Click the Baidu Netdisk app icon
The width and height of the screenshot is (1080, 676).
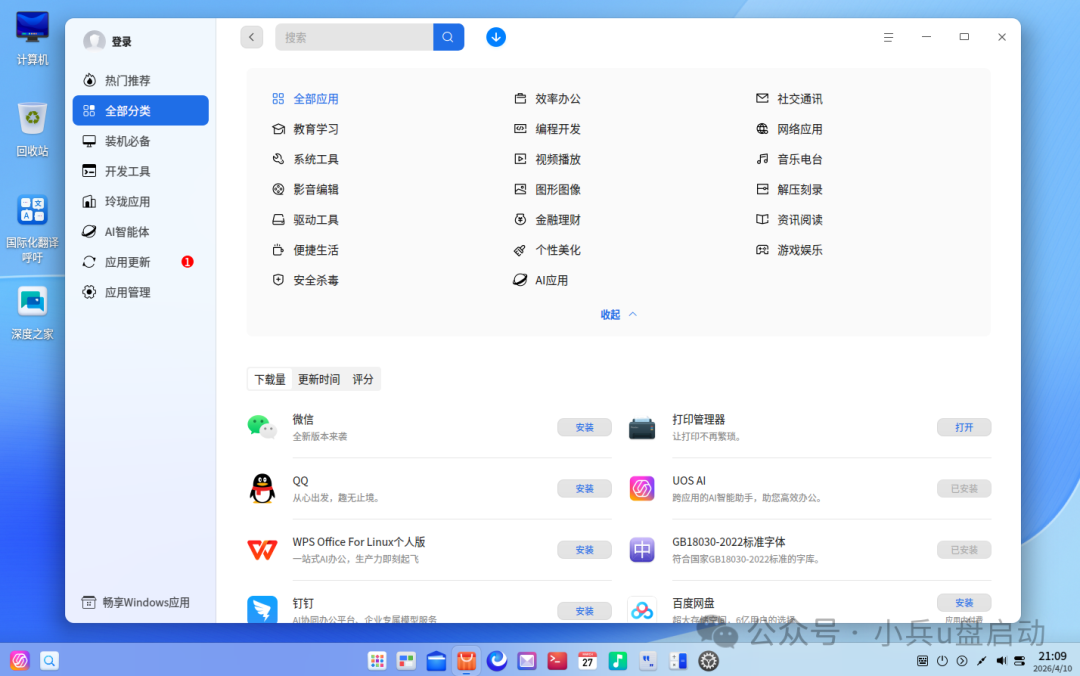pyautogui.click(x=642, y=609)
